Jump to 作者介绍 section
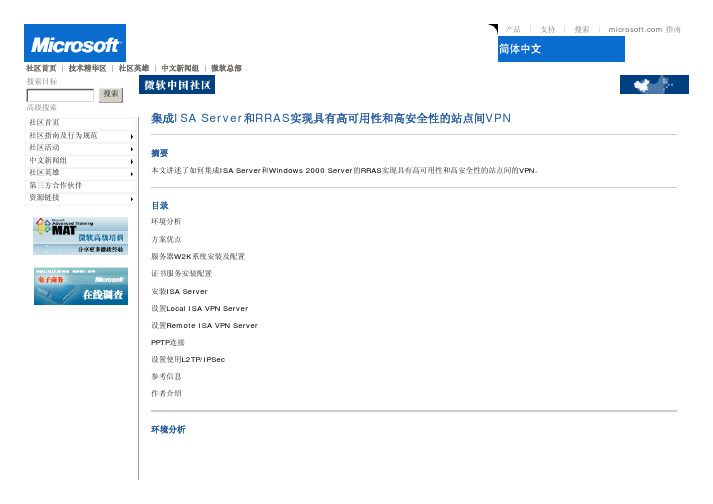This screenshot has width=713, height=504. pyautogui.click(x=166, y=393)
